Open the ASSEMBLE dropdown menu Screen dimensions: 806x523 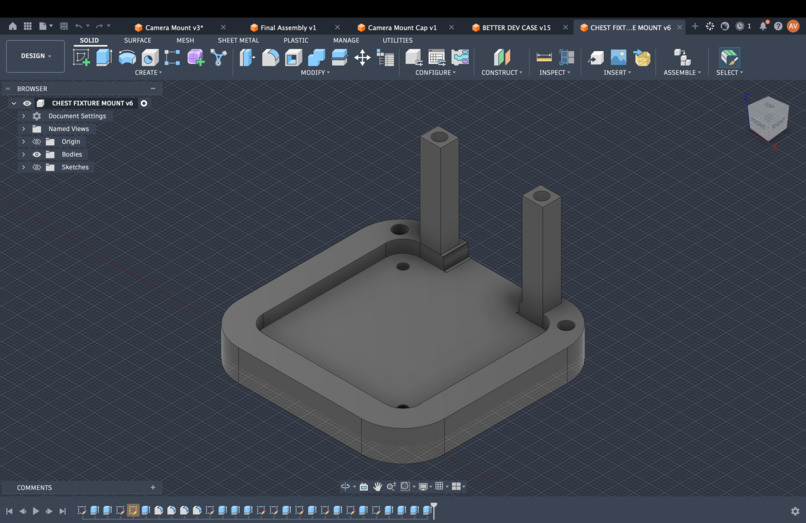(682, 73)
